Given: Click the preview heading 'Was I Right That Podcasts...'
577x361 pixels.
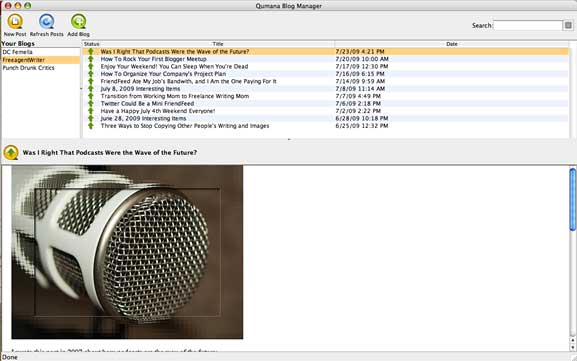Looking at the screenshot, I should pos(110,152).
